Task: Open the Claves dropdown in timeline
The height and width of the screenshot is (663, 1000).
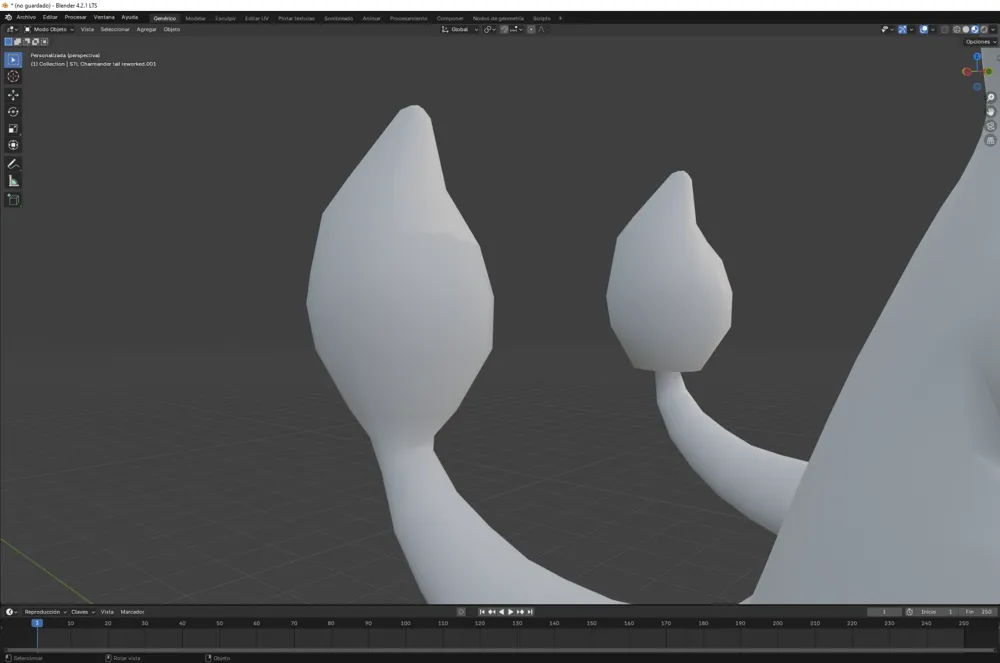Action: 83,611
